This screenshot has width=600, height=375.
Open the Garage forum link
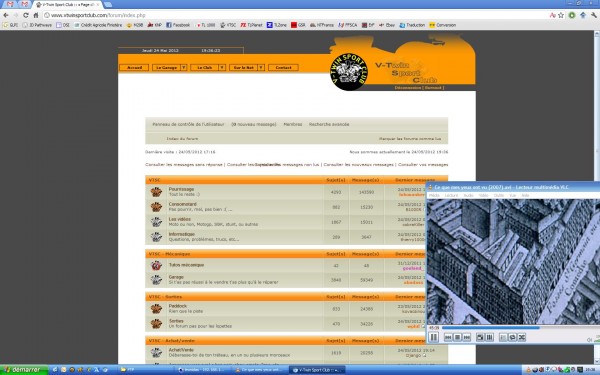[x=176, y=277]
